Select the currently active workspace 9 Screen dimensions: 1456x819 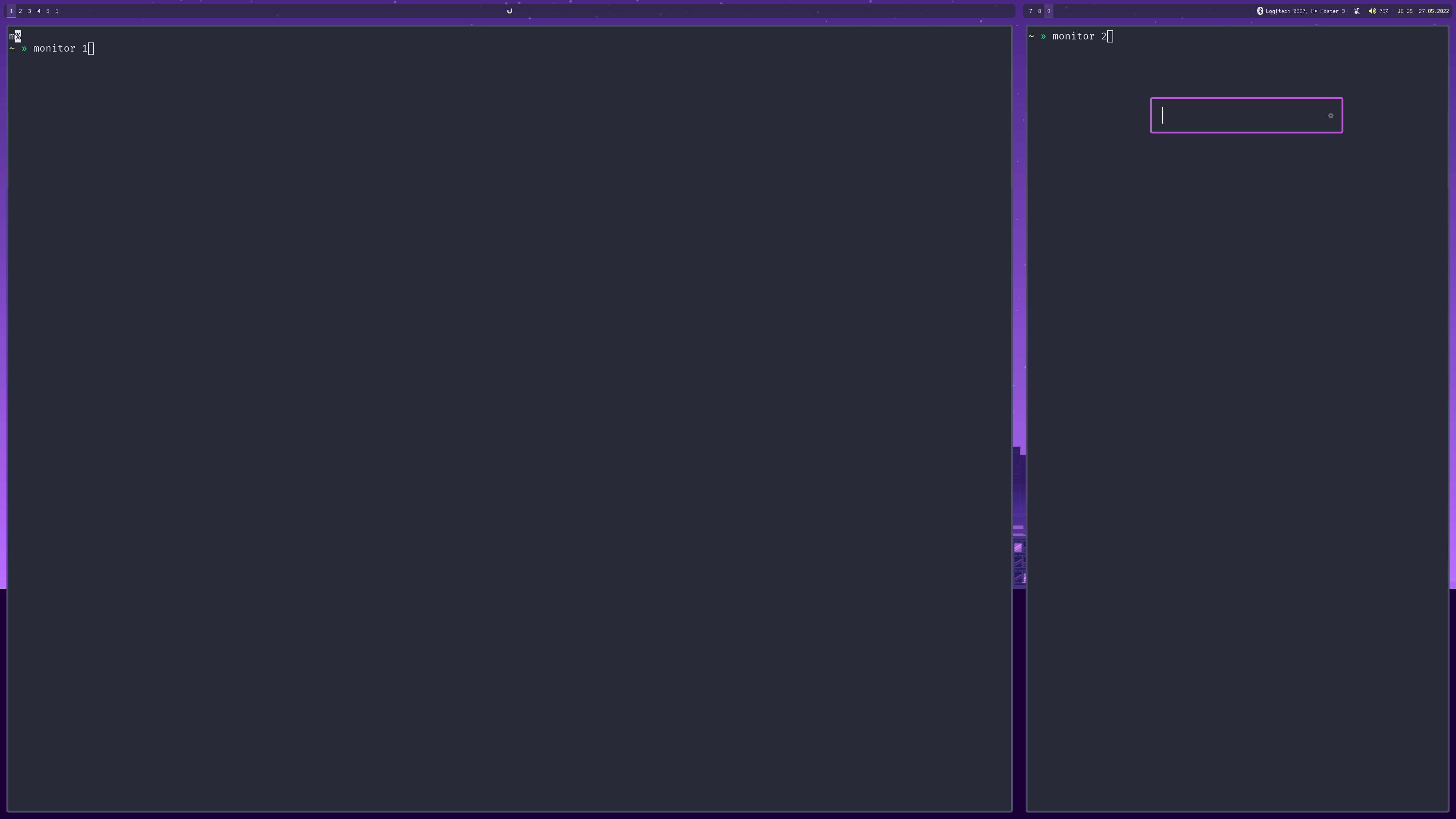click(1048, 11)
